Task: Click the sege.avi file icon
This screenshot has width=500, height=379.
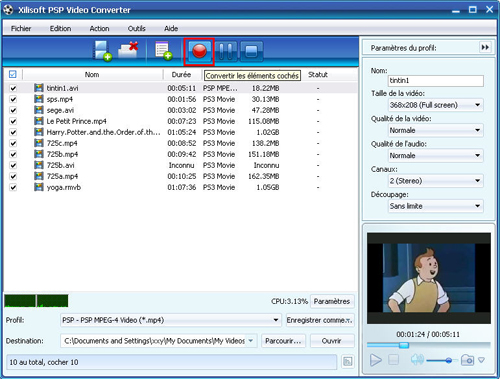Action: [x=39, y=110]
